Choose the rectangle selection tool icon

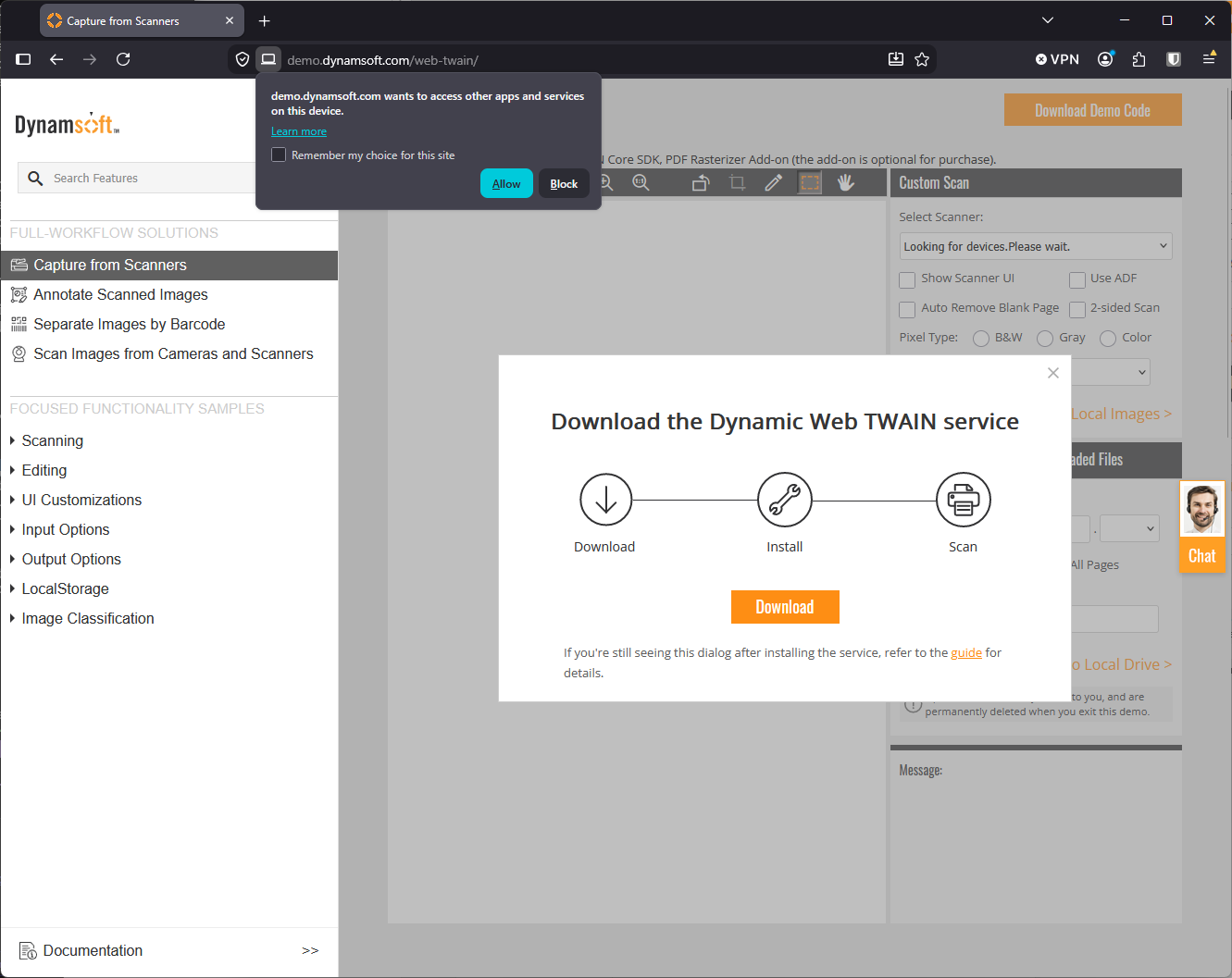810,183
